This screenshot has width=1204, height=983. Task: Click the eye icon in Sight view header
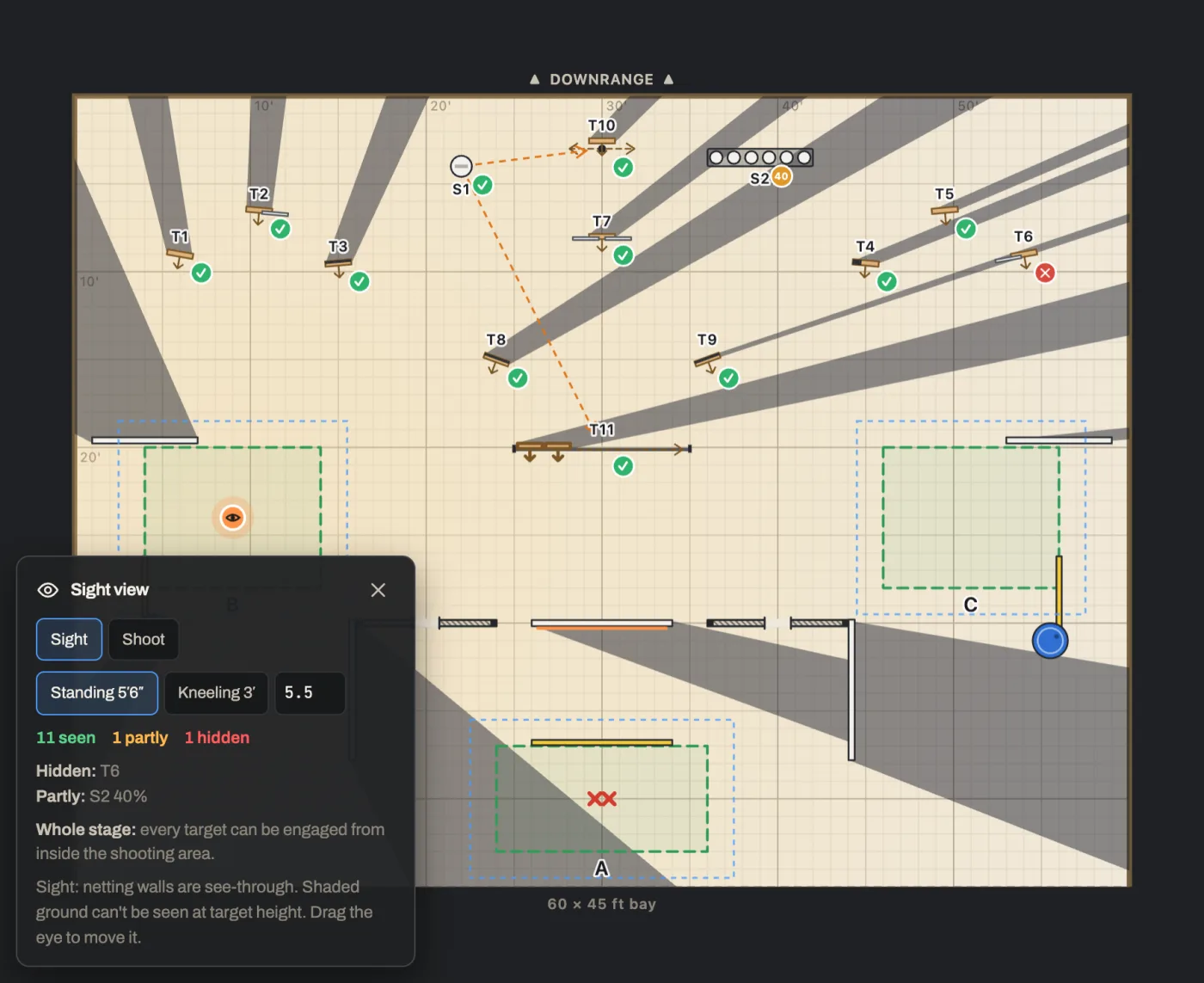pos(48,590)
